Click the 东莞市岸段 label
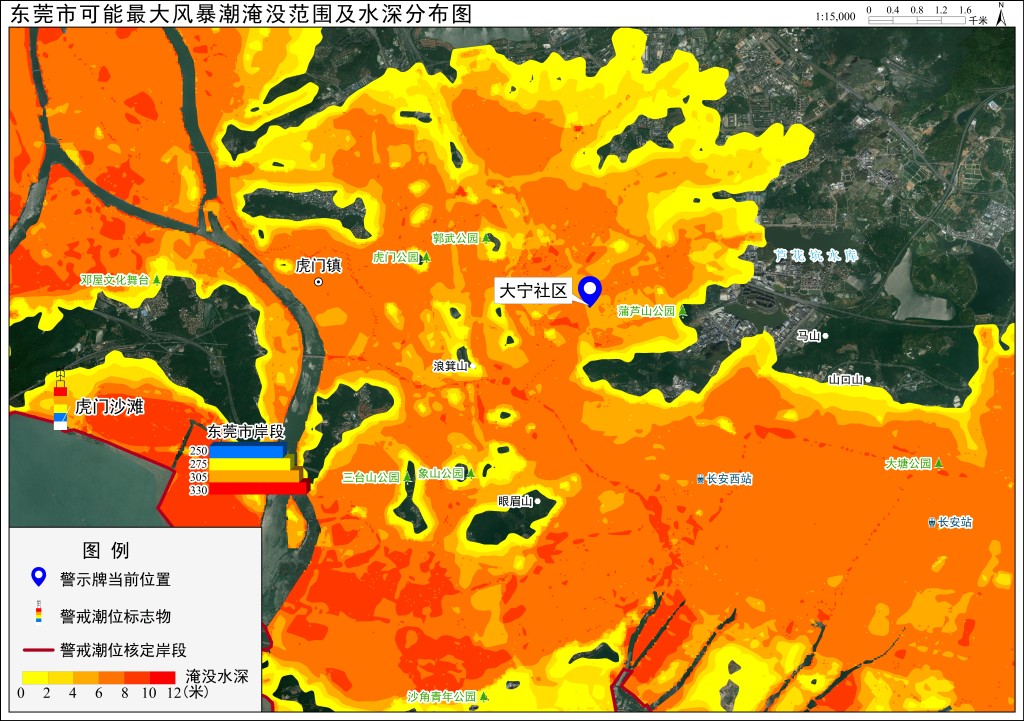The height and width of the screenshot is (721, 1024). [246, 431]
